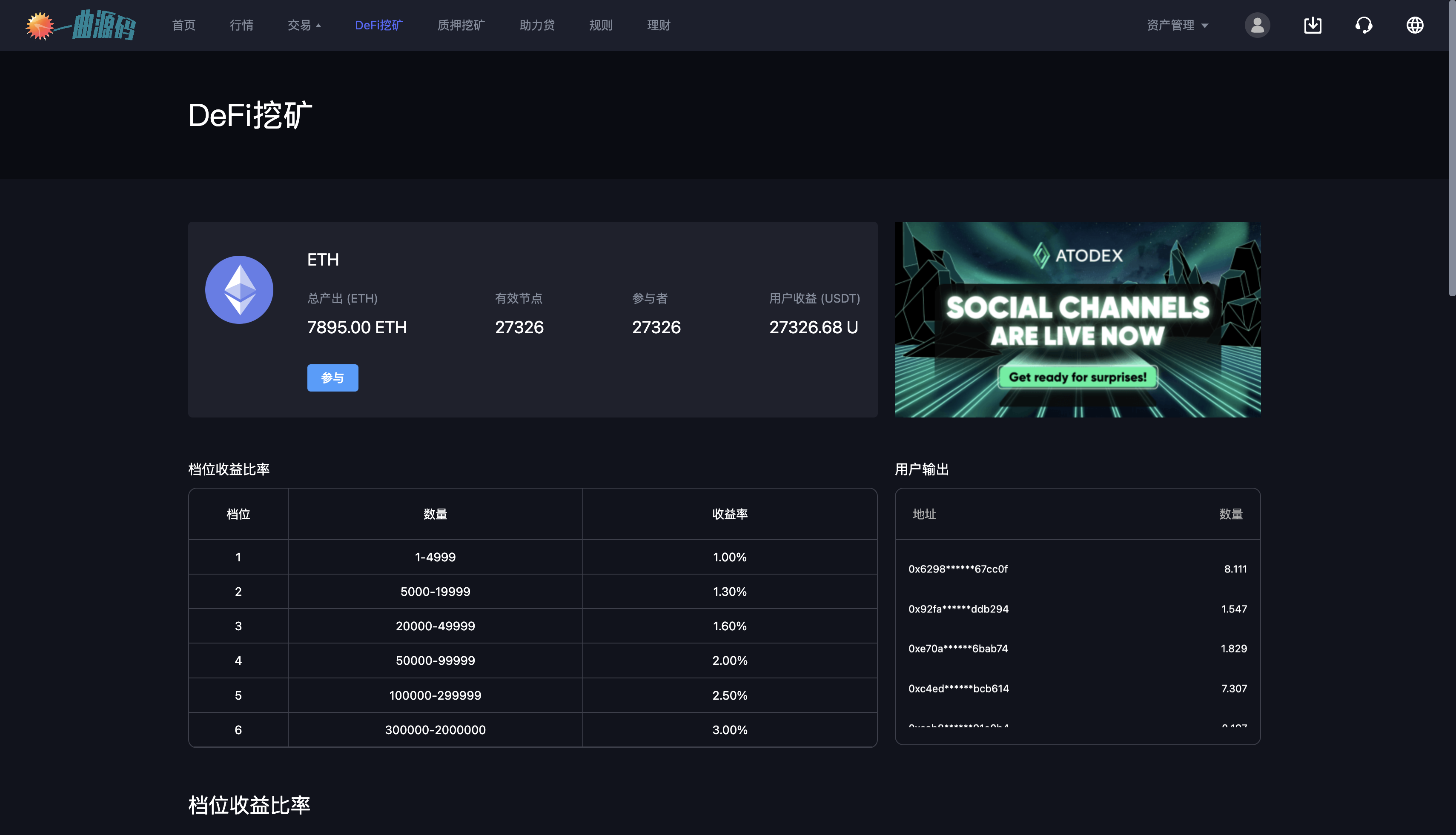Expand the 资产管理 dropdown menu
Viewport: 1456px width, 835px height.
point(1177,25)
